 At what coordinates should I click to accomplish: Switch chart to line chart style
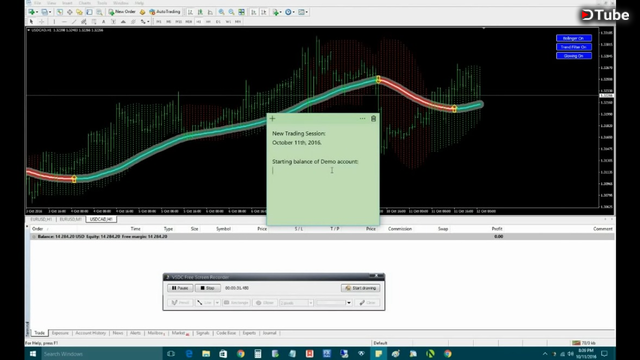(210, 12)
